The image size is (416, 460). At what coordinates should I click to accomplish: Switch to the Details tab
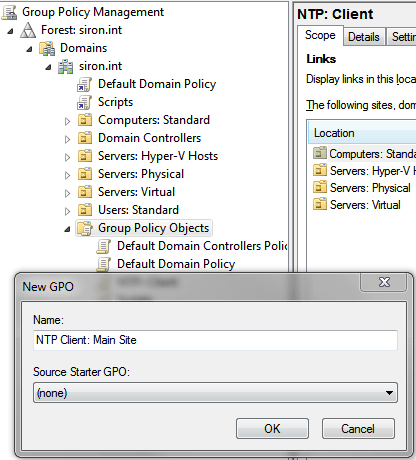tap(364, 37)
